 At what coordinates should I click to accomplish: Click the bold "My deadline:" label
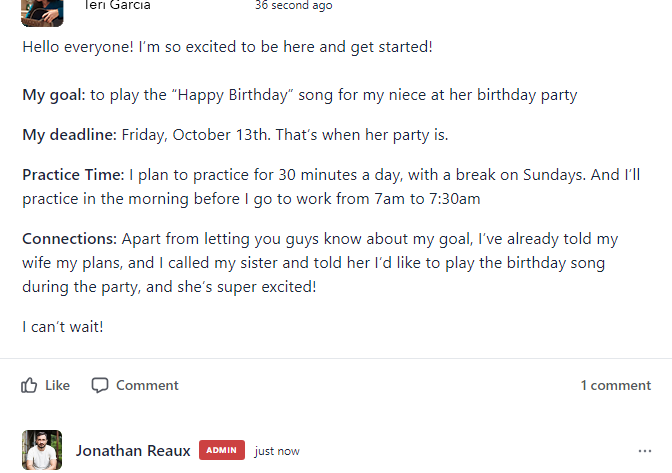[x=69, y=135]
